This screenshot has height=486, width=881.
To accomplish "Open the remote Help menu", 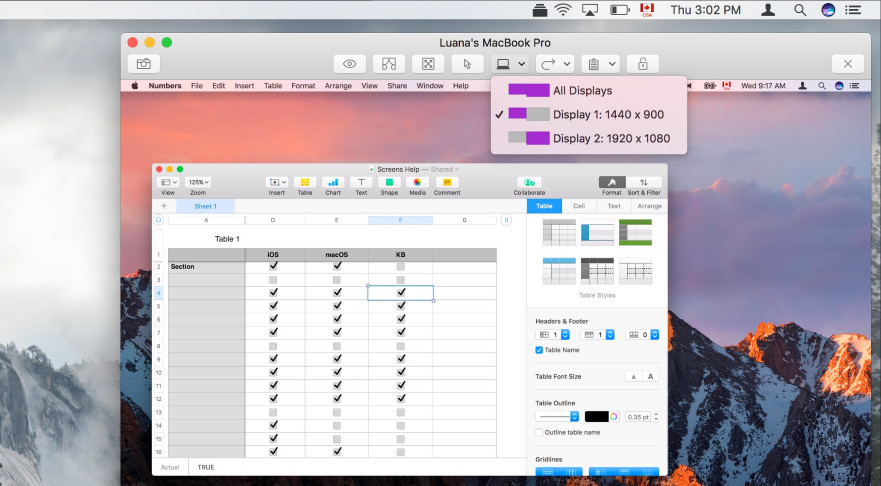I will pos(461,86).
